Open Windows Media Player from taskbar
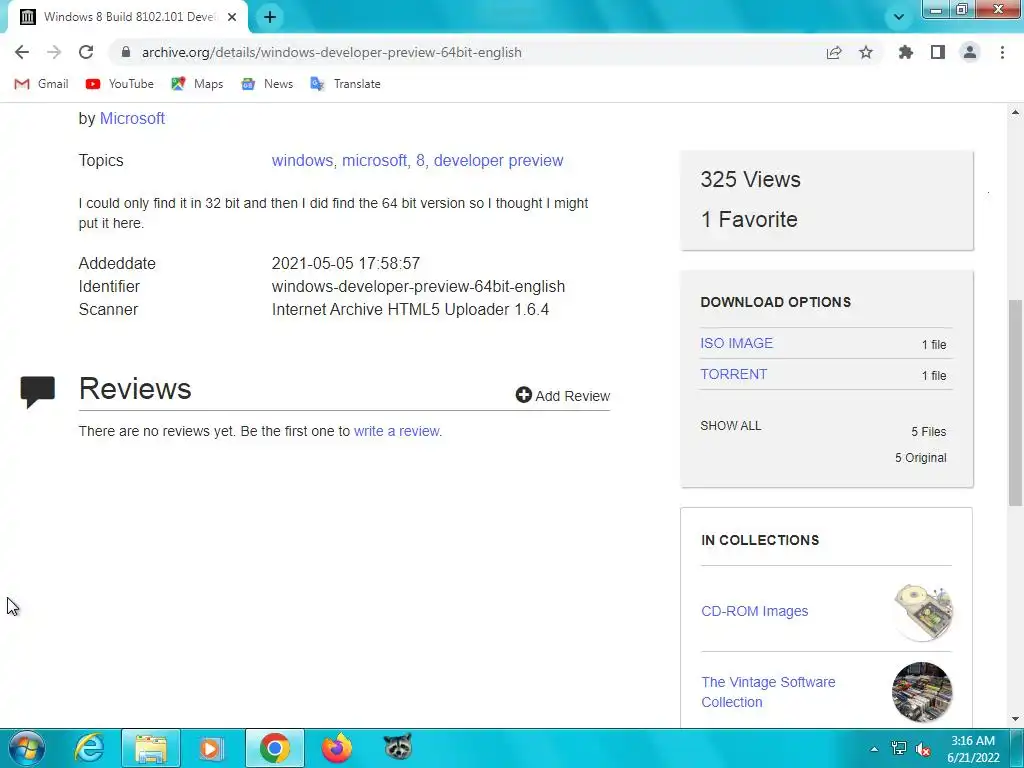This screenshot has height=768, width=1024. point(210,748)
